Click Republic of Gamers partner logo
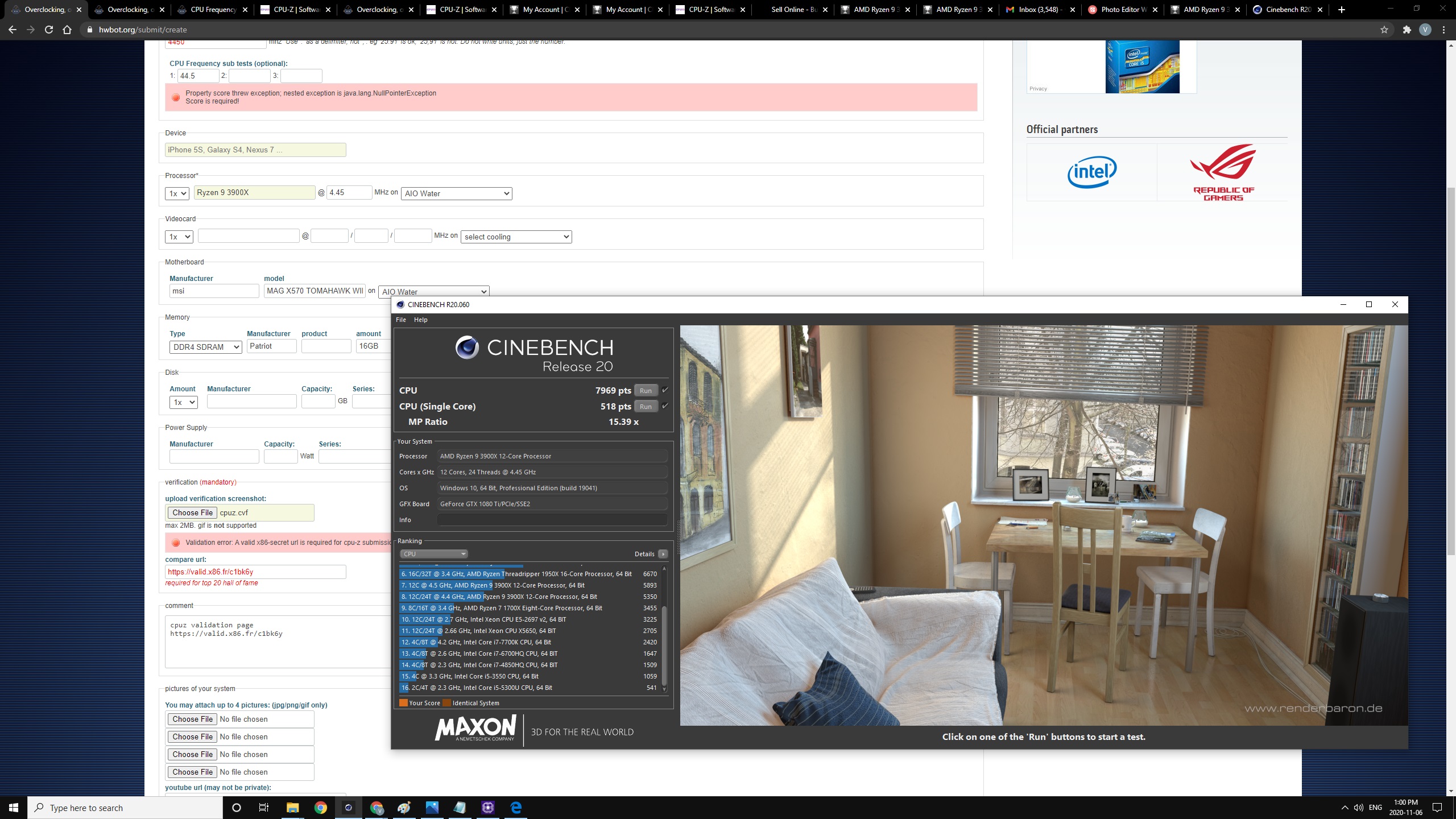This screenshot has height=819, width=1456. click(x=1223, y=172)
